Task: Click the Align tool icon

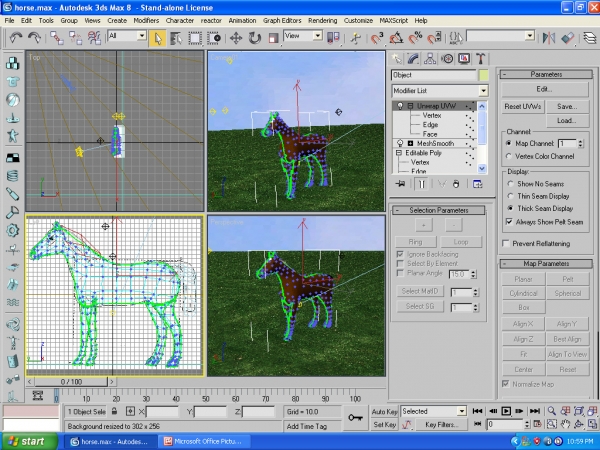Action: point(568,38)
